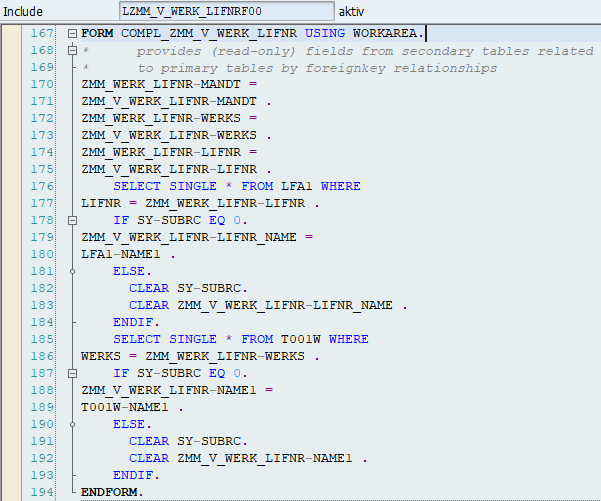Click IF keyword on line 187
601x501 pixels.
point(121,373)
